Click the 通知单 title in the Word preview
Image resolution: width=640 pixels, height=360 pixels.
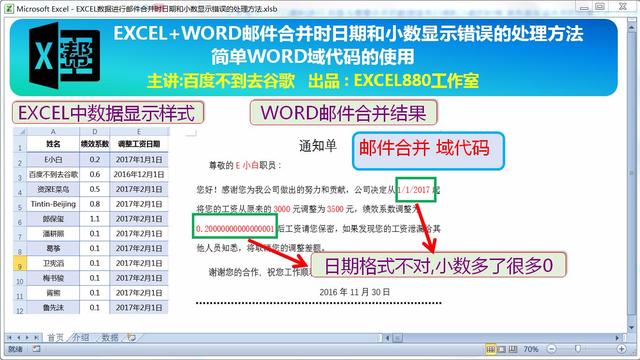pyautogui.click(x=318, y=145)
